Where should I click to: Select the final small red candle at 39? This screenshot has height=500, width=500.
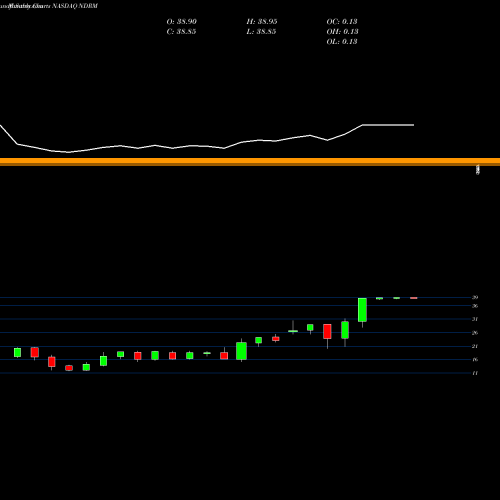click(414, 298)
